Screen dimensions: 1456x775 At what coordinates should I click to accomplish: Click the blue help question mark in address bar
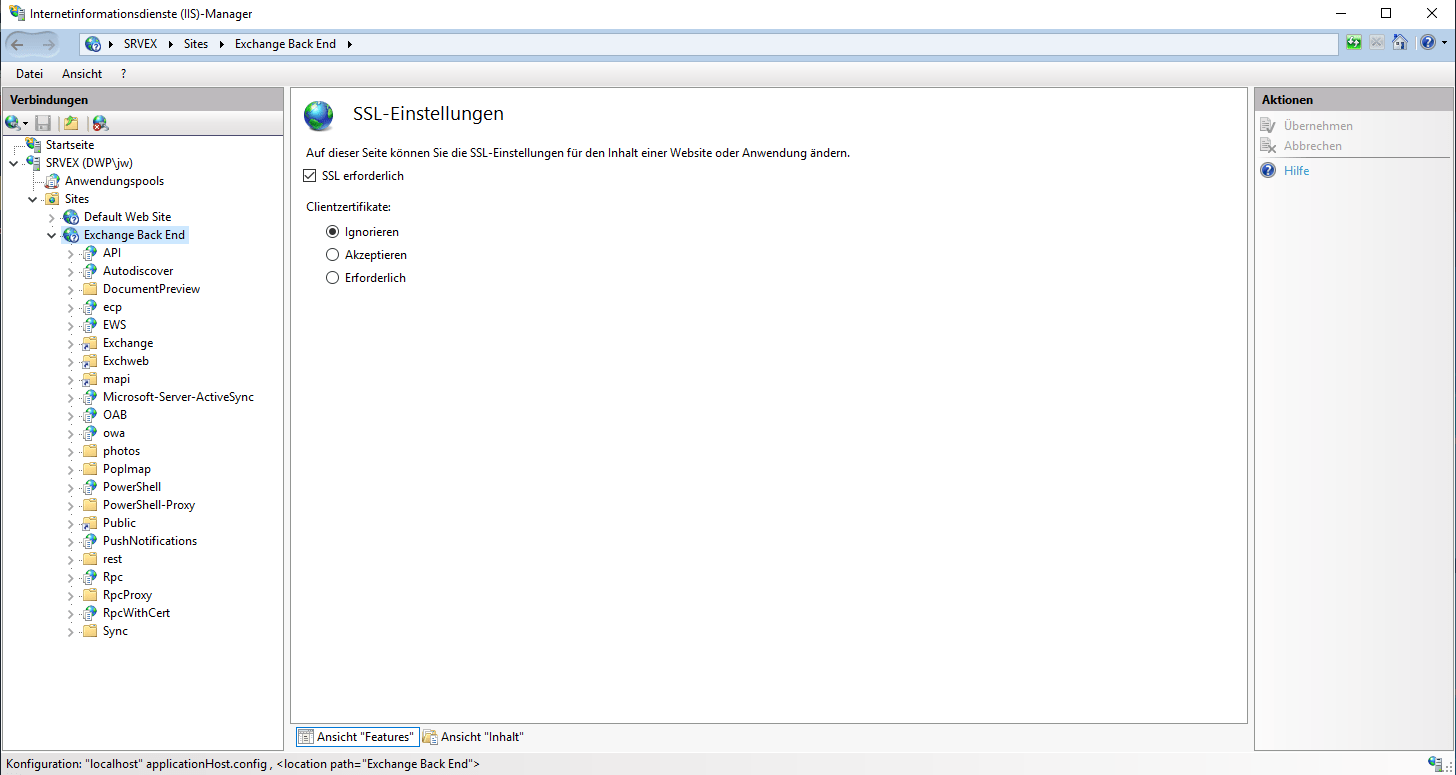coord(1426,43)
